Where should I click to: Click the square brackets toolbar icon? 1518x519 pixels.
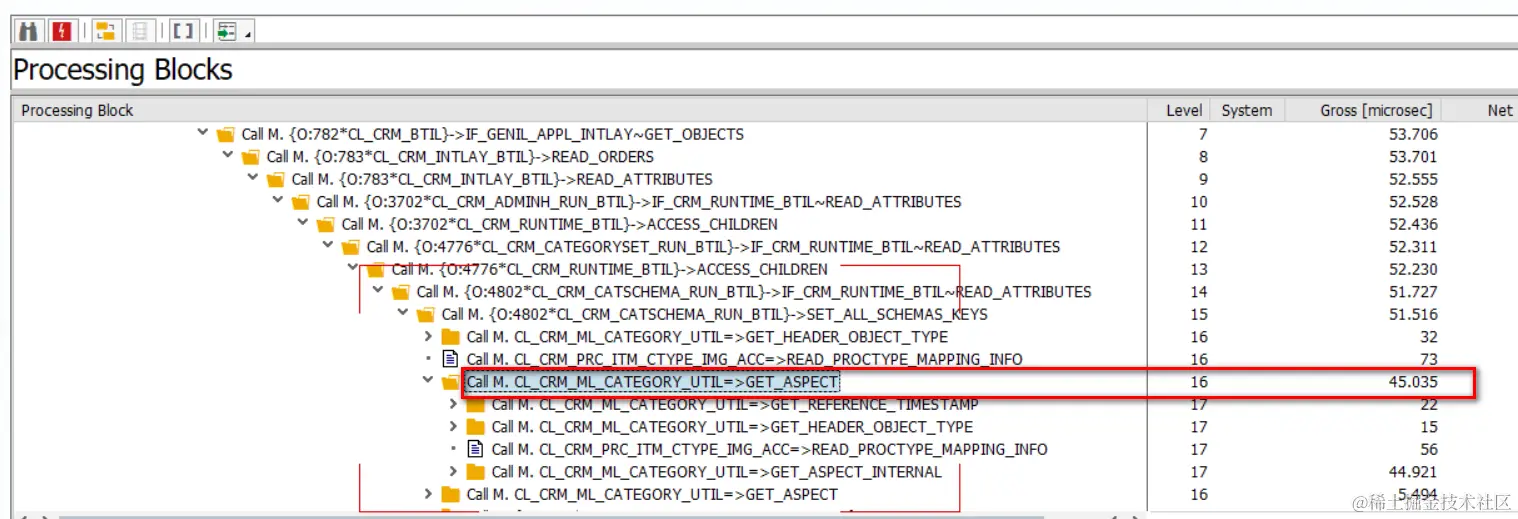183,31
